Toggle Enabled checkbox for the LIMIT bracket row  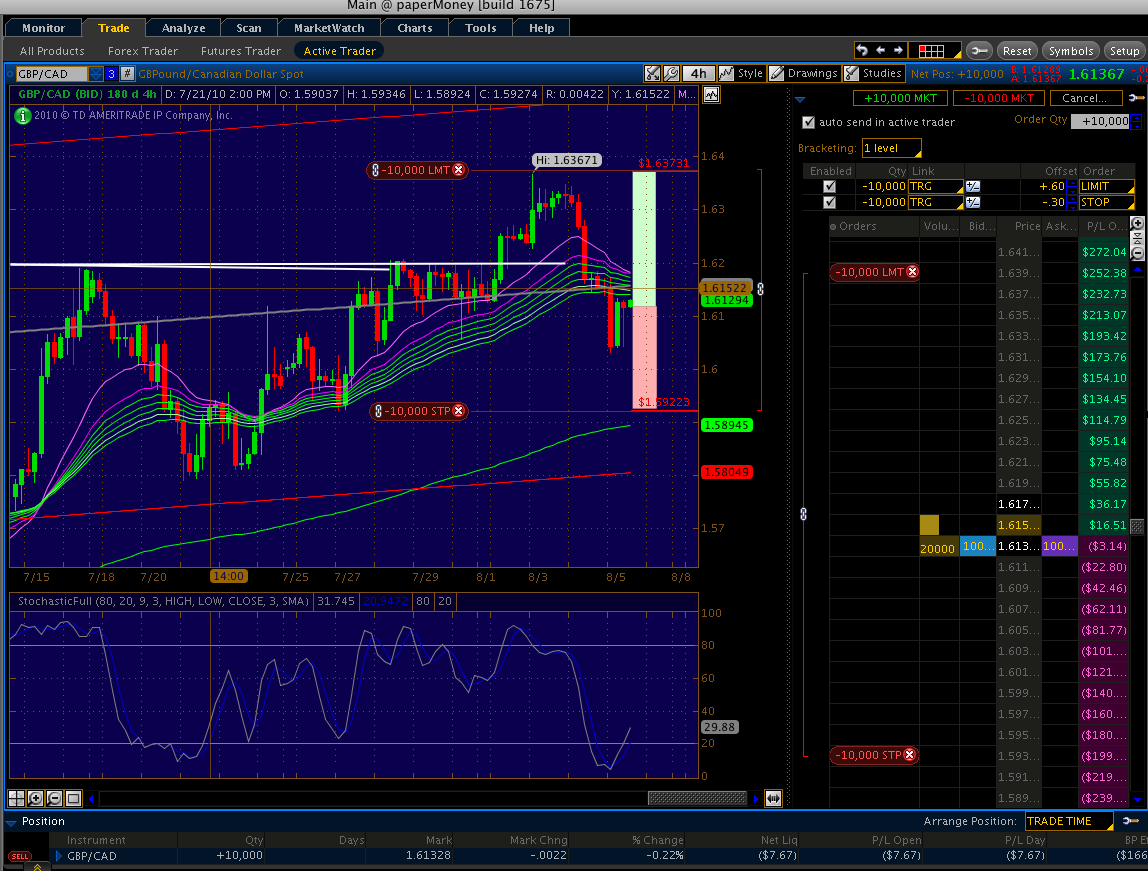[x=830, y=187]
